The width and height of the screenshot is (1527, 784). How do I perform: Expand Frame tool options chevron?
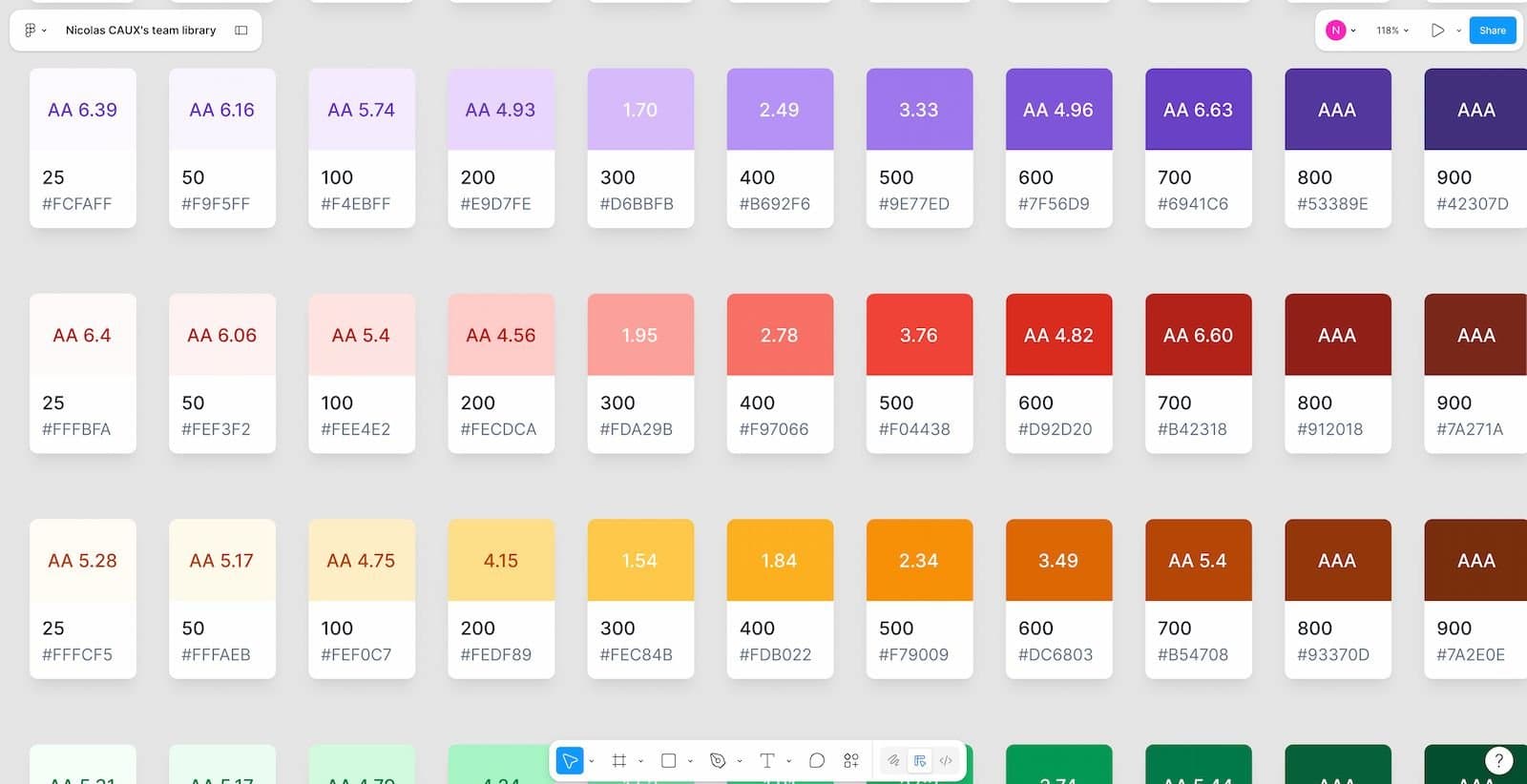(x=640, y=761)
